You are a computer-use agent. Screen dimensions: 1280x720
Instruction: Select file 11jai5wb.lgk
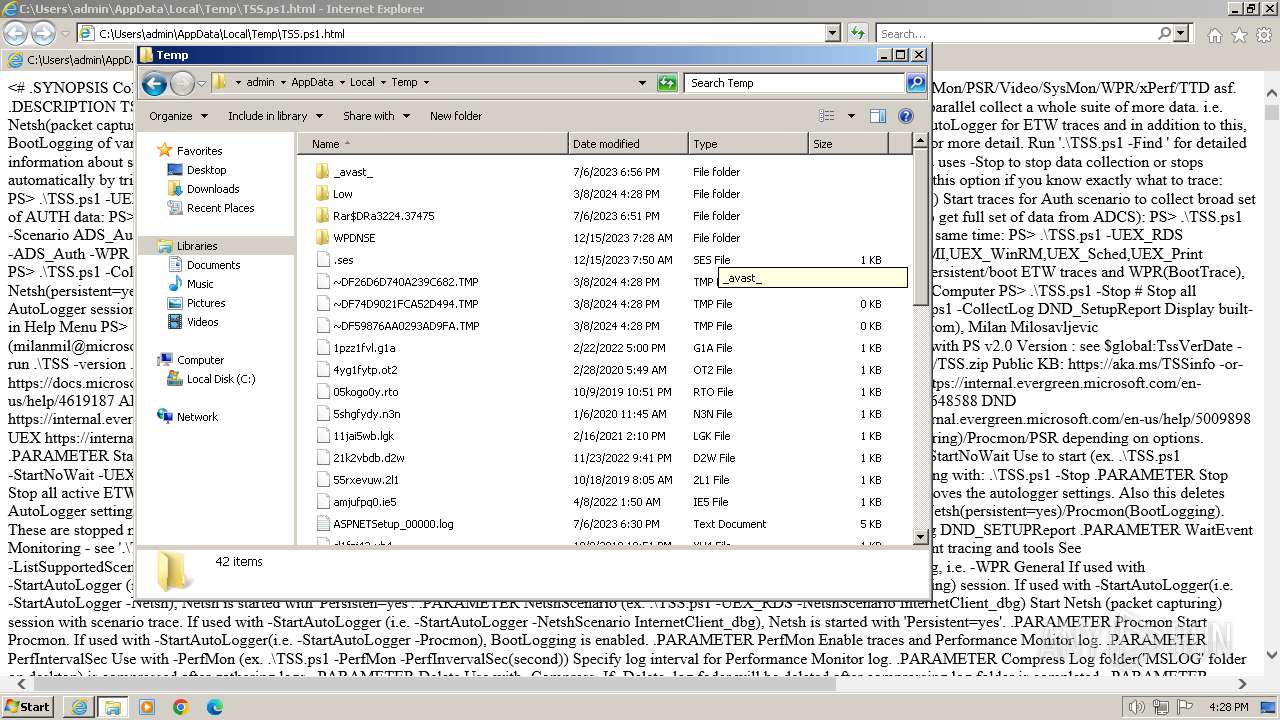coord(355,436)
